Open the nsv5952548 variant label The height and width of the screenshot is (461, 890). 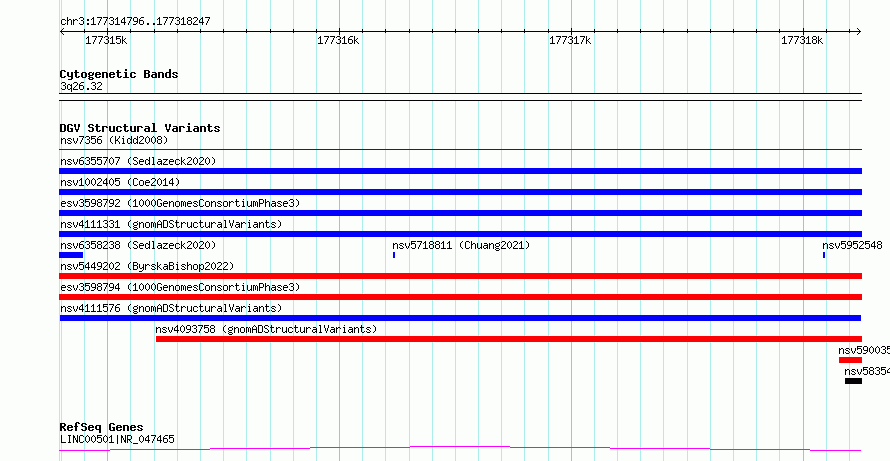pyautogui.click(x=852, y=245)
